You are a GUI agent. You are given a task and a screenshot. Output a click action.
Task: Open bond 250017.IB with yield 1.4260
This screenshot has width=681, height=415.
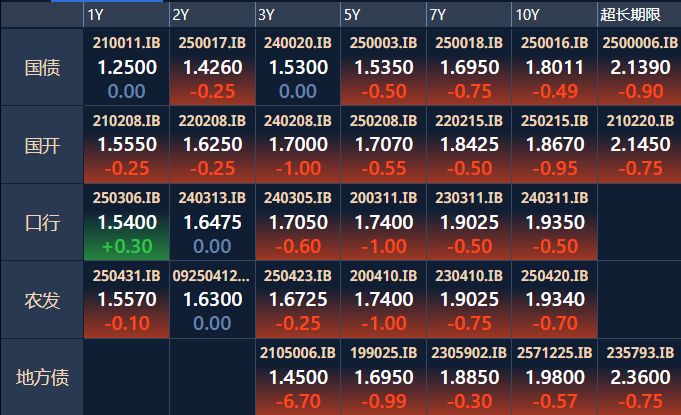click(x=212, y=67)
